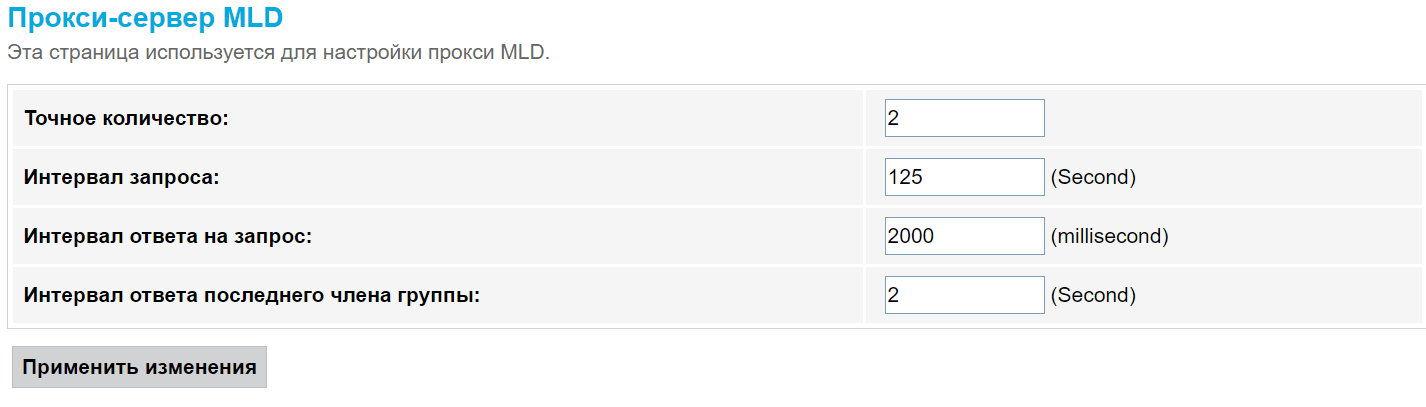Select the Интервал ответа на запрос field

964,236
